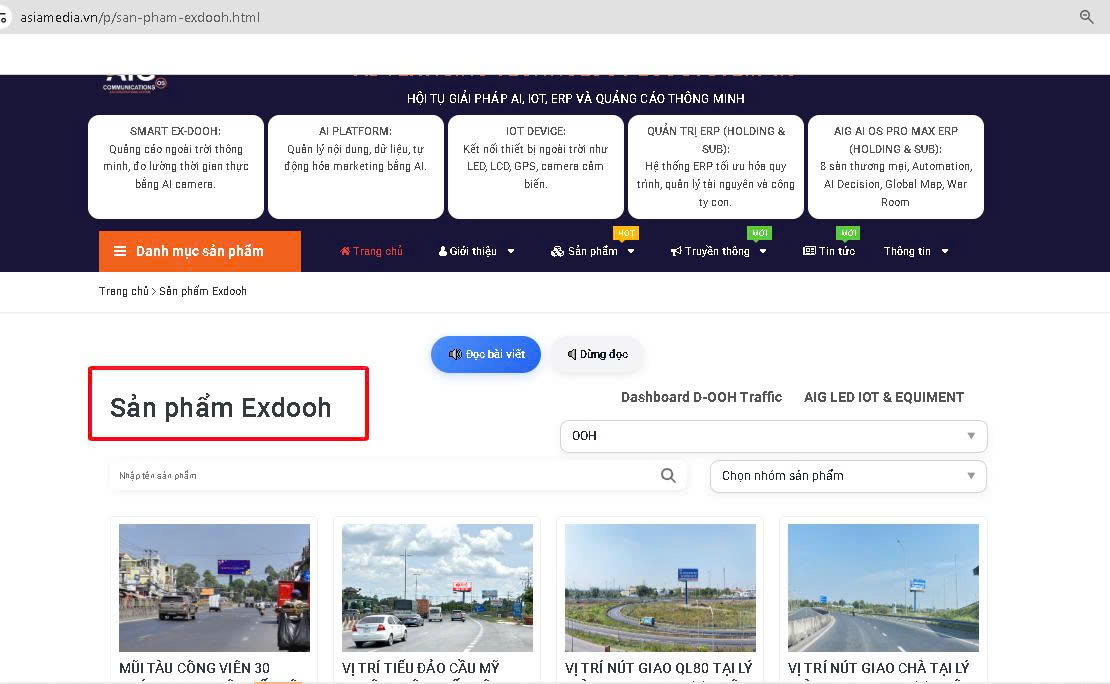1110x684 pixels.
Task: Expand the Truyền thông menu arrow
Action: (x=763, y=251)
